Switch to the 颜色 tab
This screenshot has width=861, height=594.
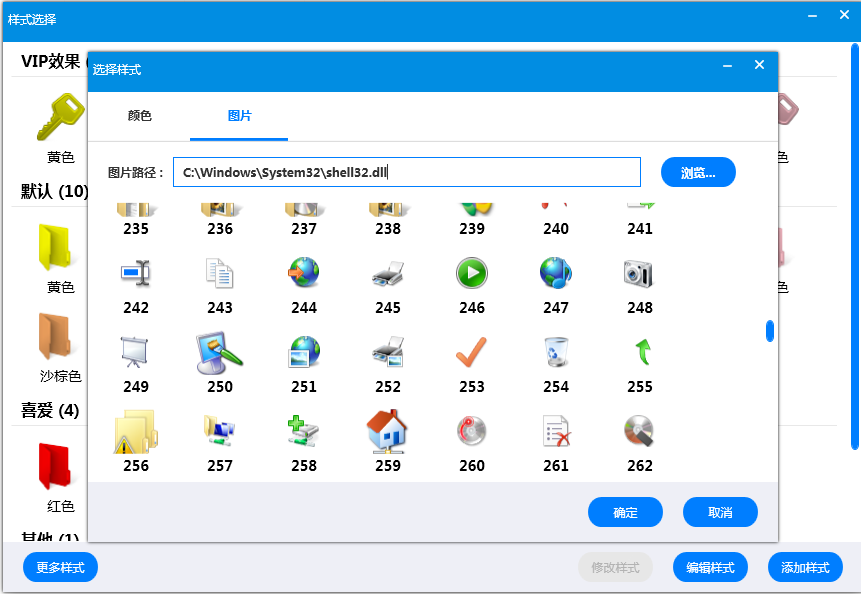point(139,116)
